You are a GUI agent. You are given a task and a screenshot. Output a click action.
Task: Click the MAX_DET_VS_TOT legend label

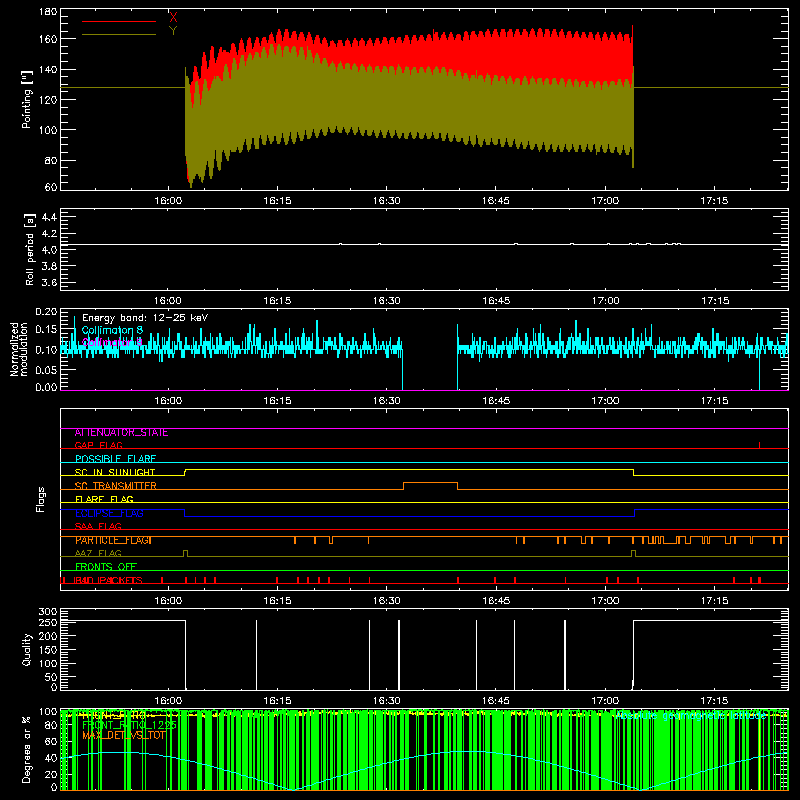tap(124, 735)
